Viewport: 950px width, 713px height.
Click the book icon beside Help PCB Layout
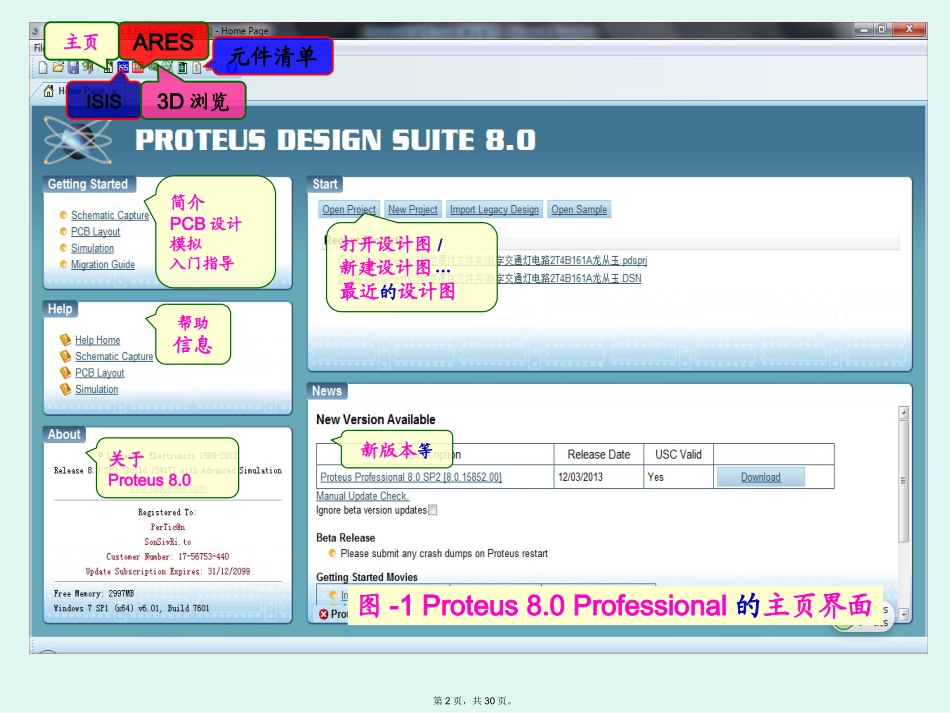(65, 373)
